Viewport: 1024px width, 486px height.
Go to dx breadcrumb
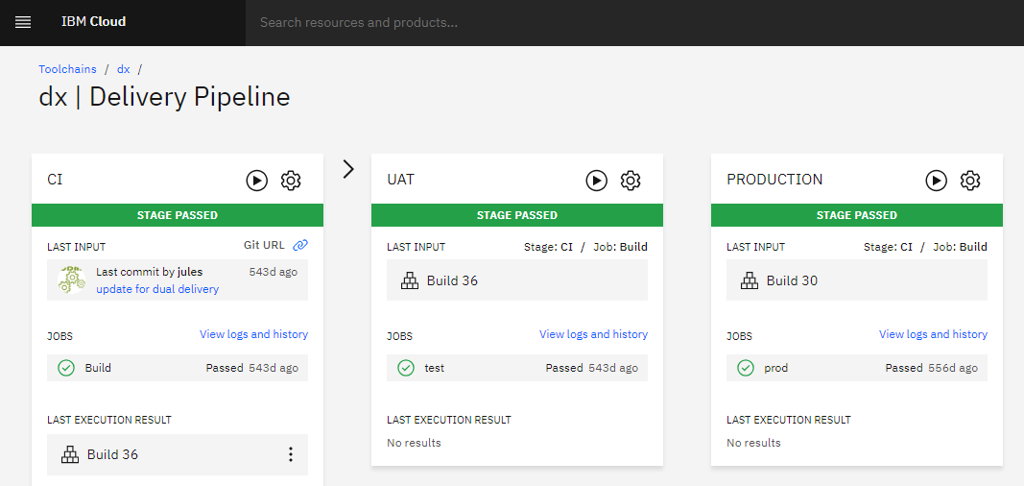123,69
